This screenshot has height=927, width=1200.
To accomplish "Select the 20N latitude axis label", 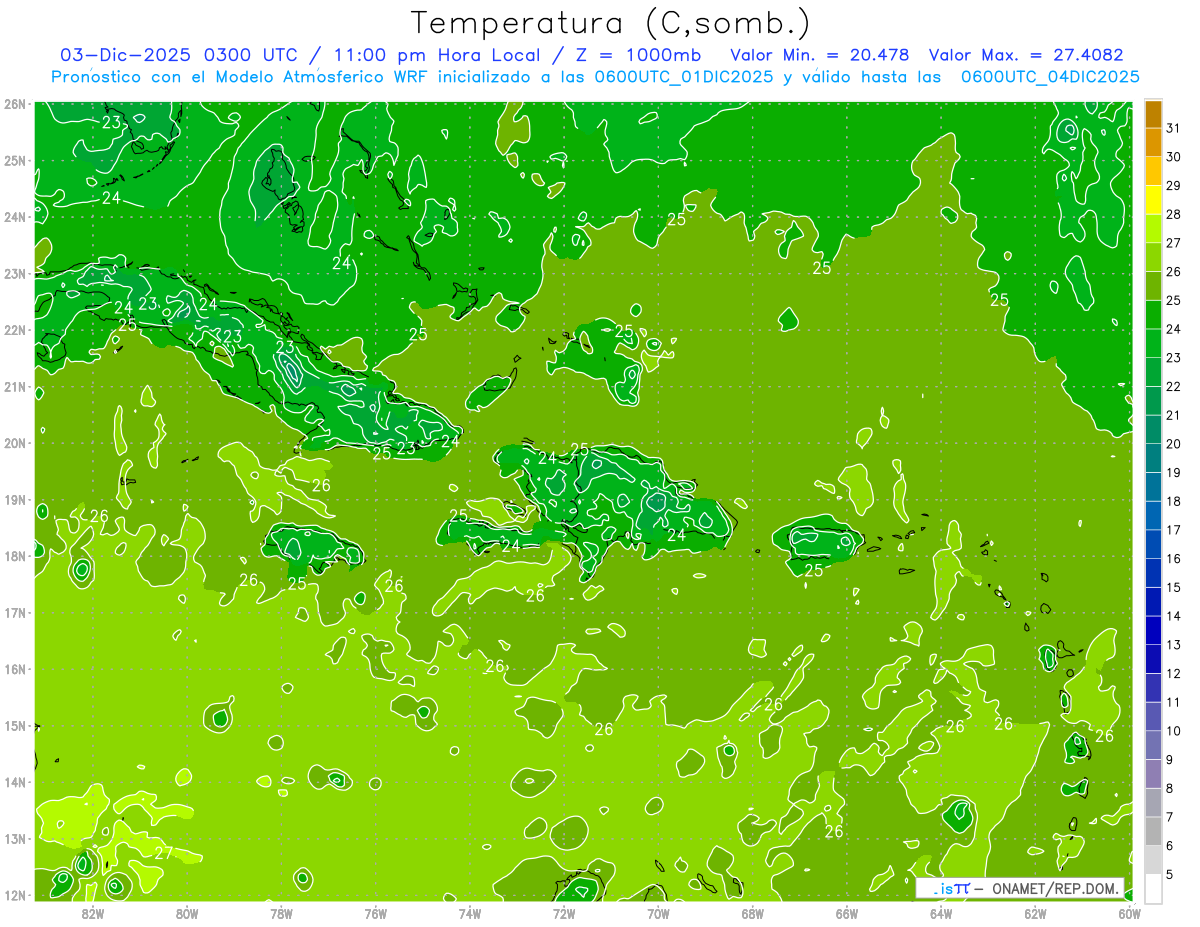I will 14,443.
